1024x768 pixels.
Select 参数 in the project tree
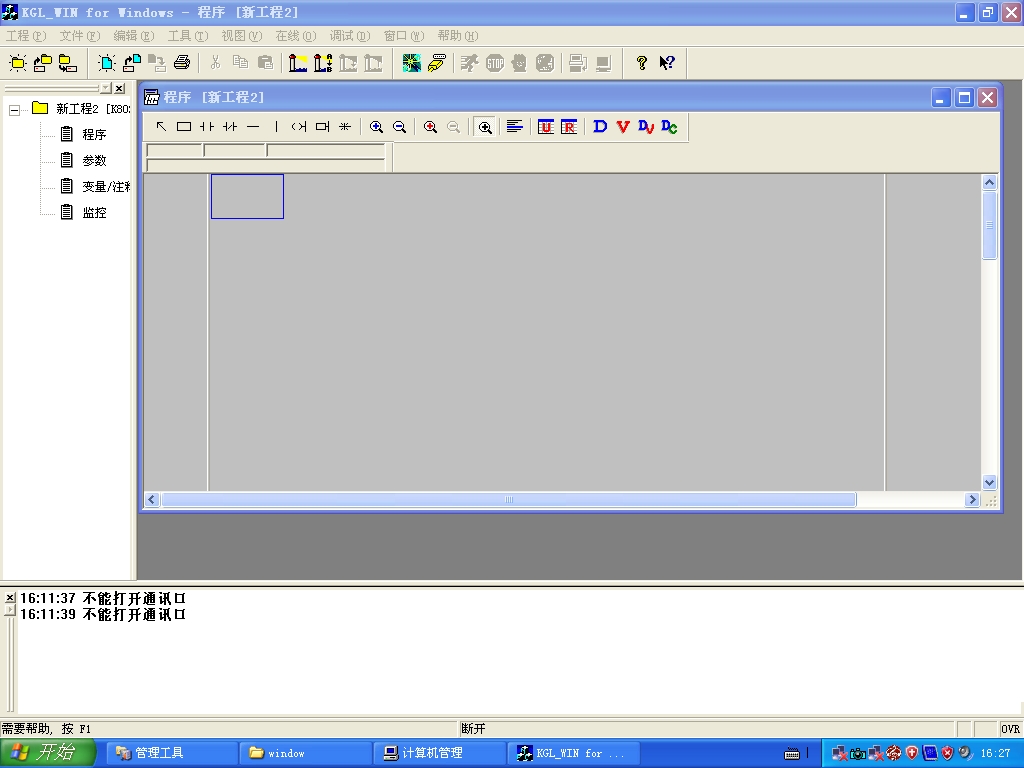pyautogui.click(x=94, y=161)
